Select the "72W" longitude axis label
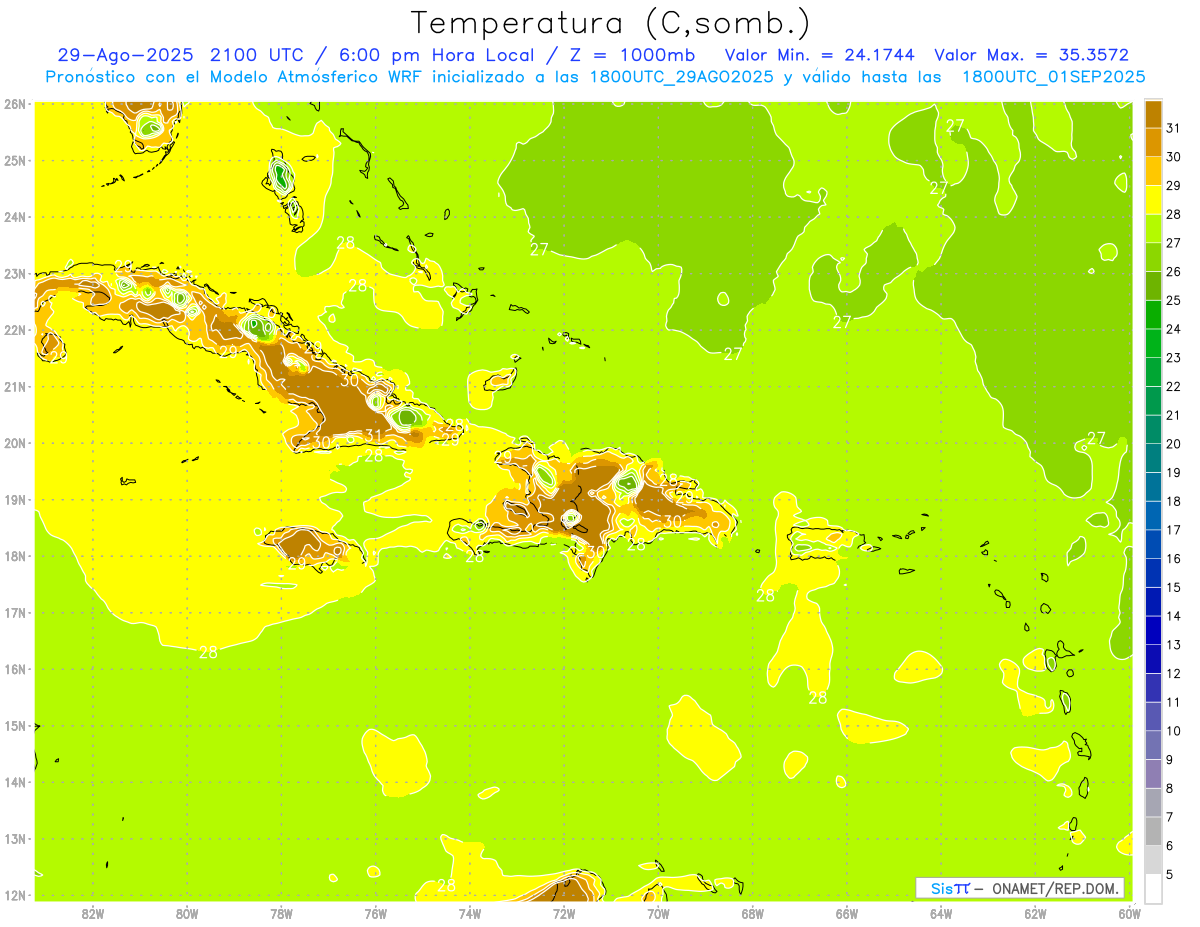The image size is (1200, 927). pyautogui.click(x=564, y=913)
